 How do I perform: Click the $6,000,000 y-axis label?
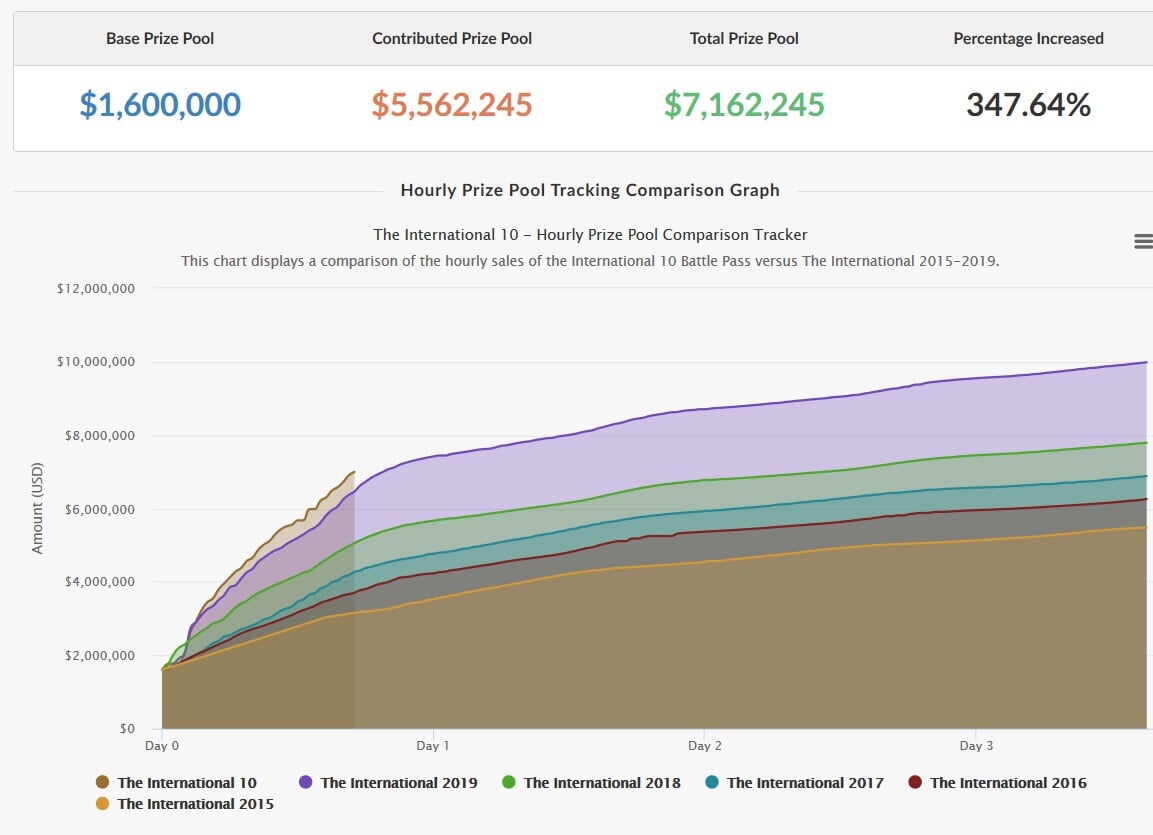pyautogui.click(x=99, y=509)
